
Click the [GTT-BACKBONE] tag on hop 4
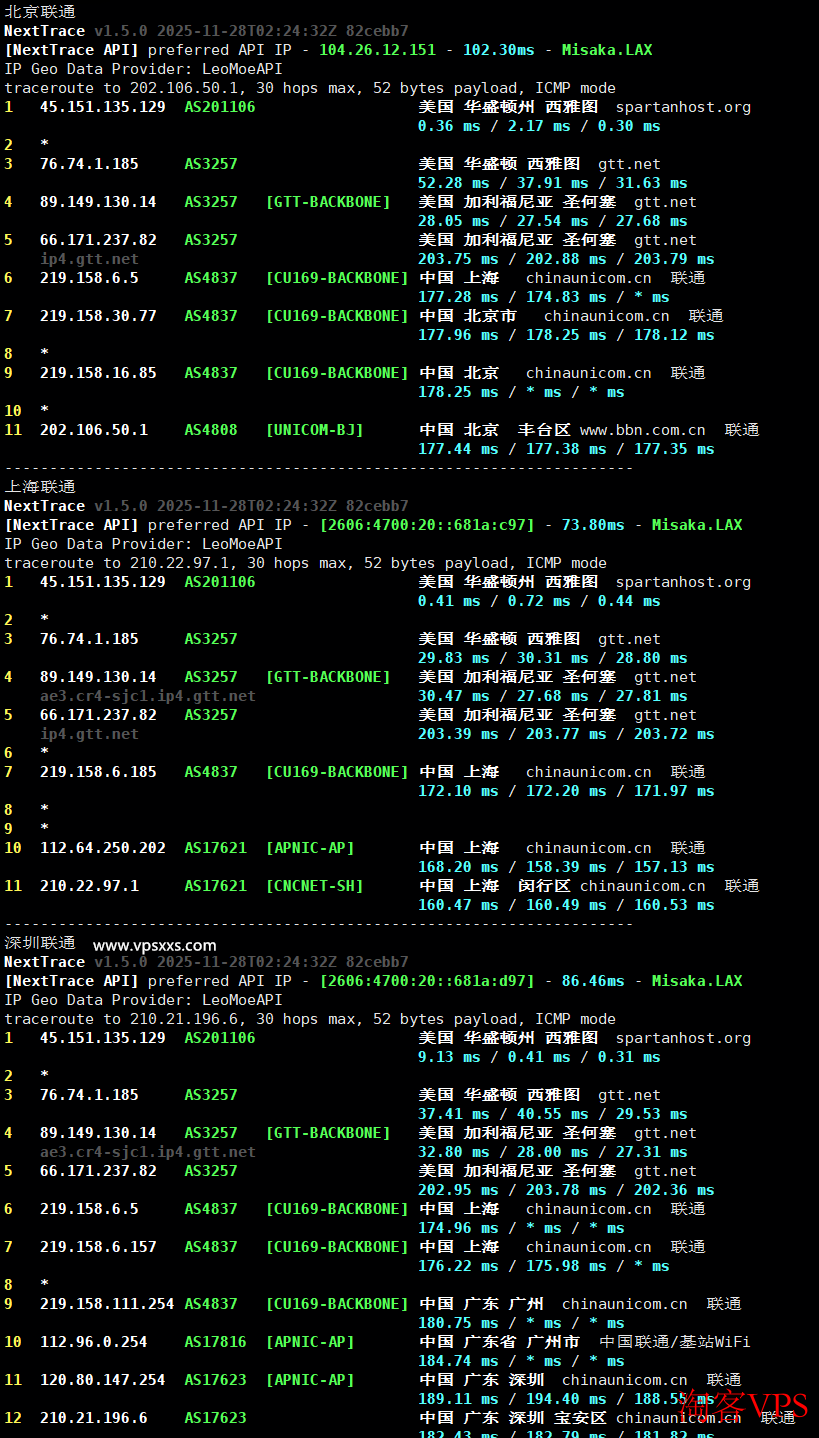coord(328,201)
